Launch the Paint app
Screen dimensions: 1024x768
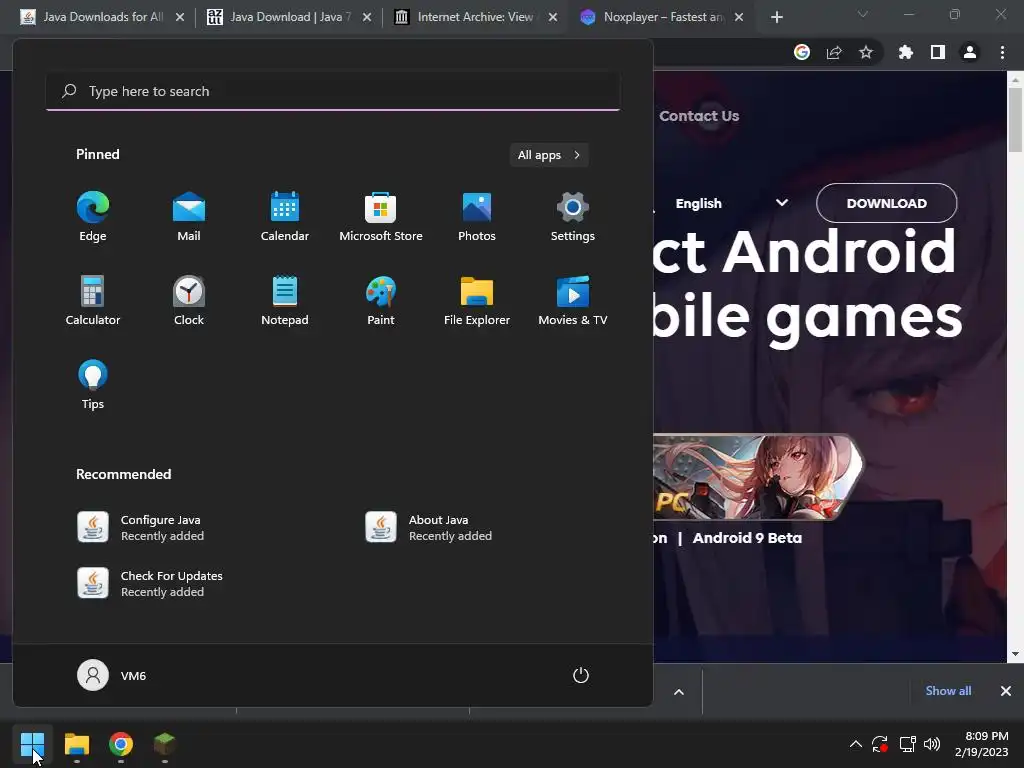coord(381,300)
